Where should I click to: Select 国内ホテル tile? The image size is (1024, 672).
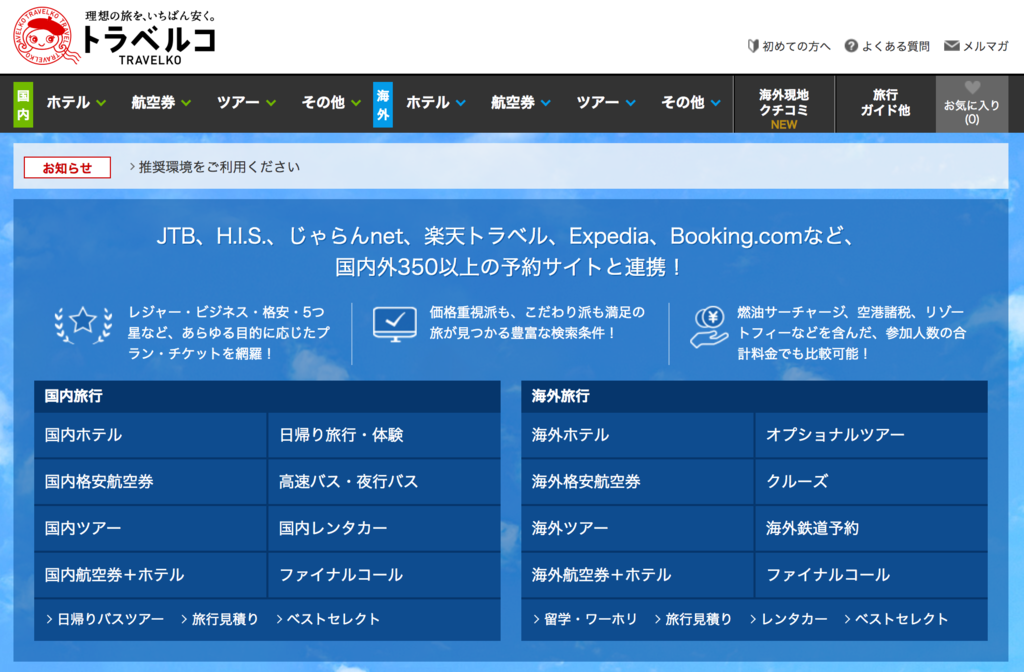pos(150,435)
